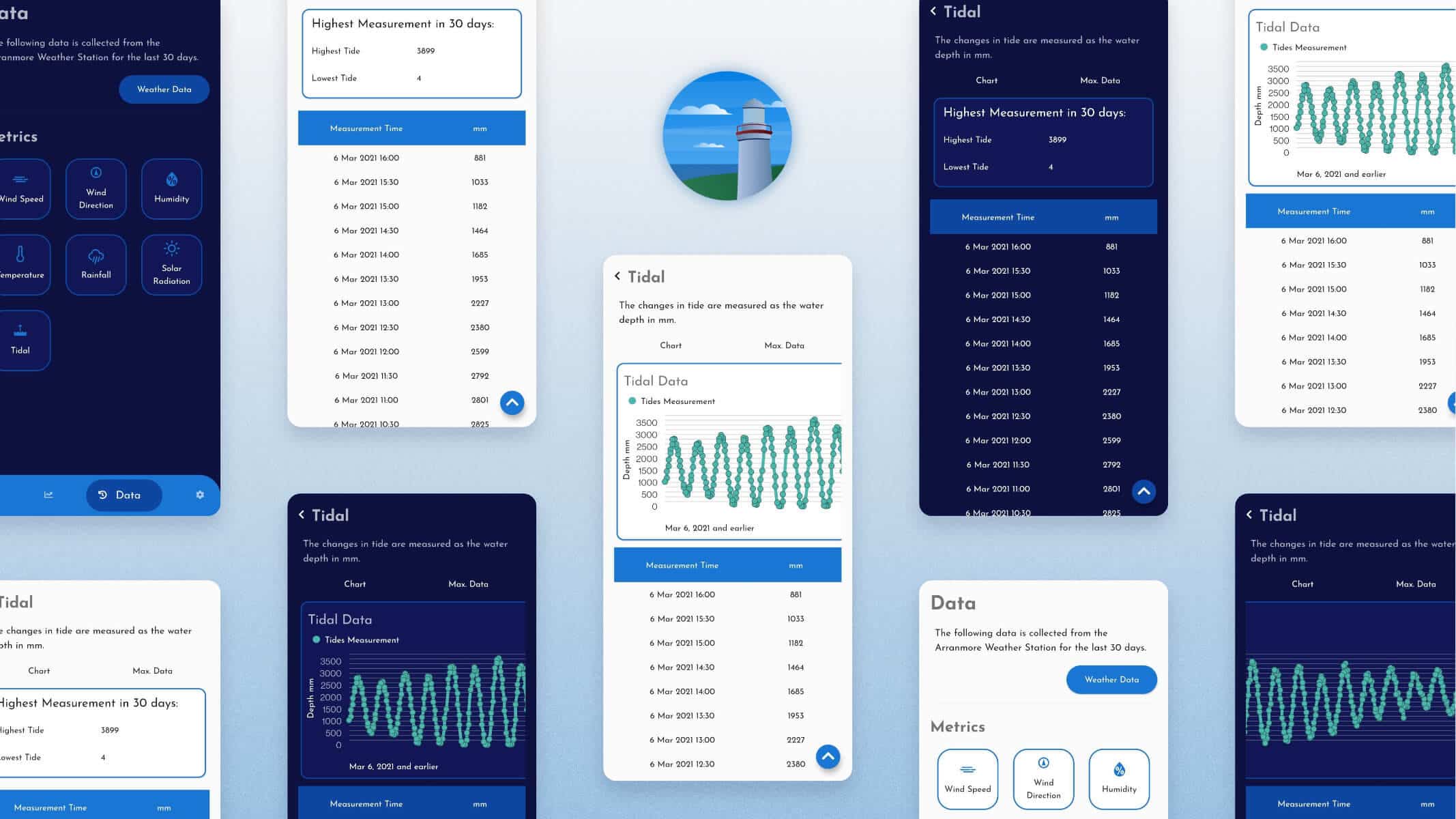The height and width of the screenshot is (819, 1456).
Task: Open Wind Speed tile in the light Data card
Action: [967, 779]
